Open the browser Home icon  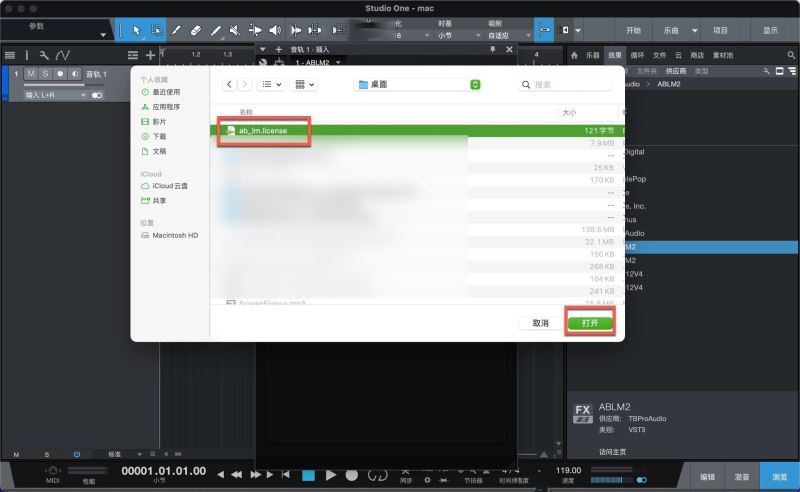coord(574,55)
